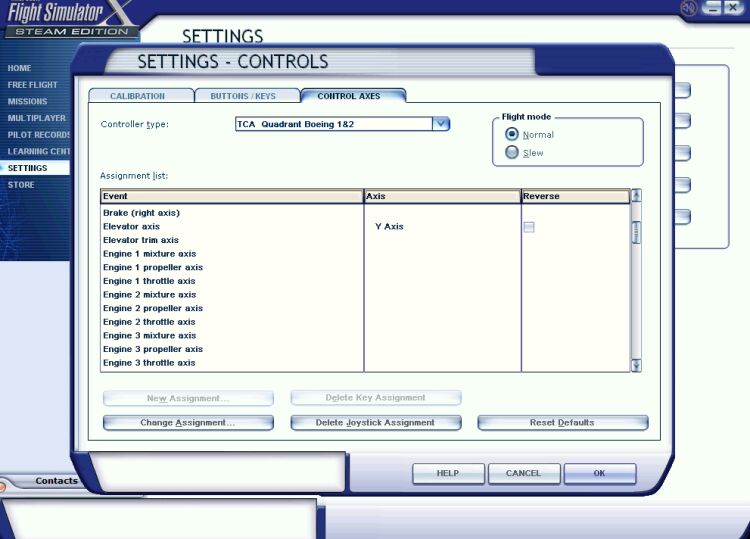Click the assignment list scroll up arrow
The height and width of the screenshot is (539, 750).
coord(636,195)
